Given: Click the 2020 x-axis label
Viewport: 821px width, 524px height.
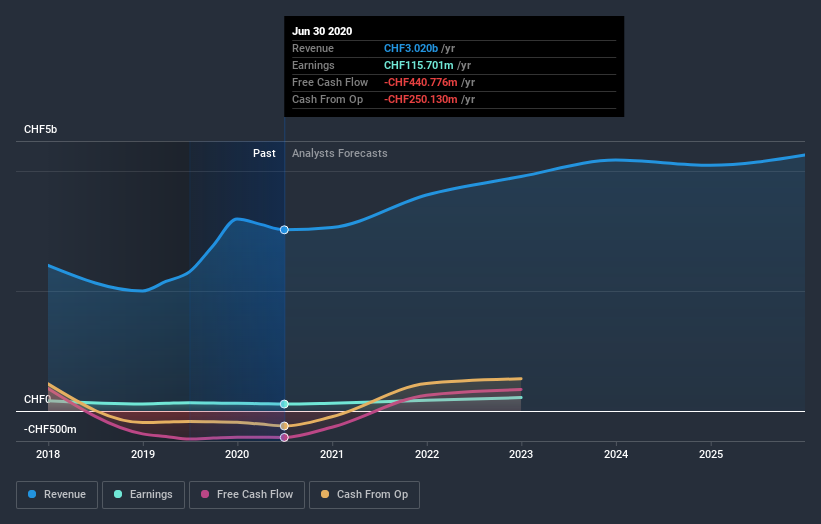Looking at the screenshot, I should tap(237, 454).
